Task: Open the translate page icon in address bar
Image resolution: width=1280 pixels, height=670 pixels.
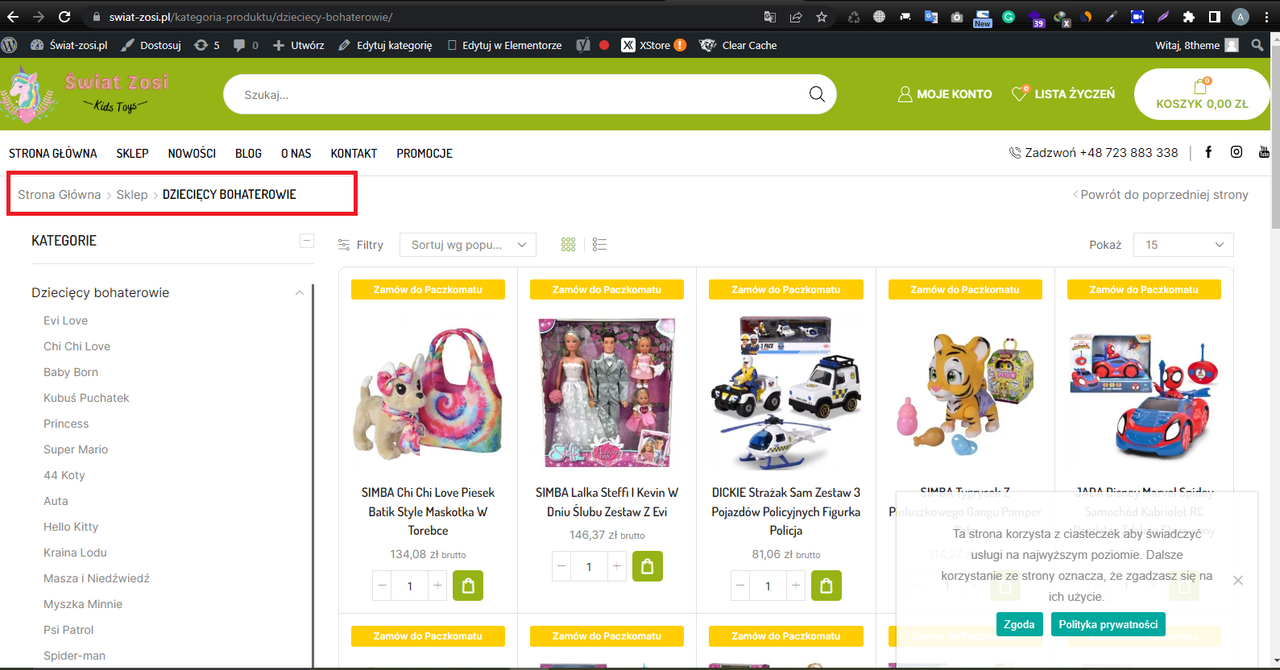Action: pos(770,17)
